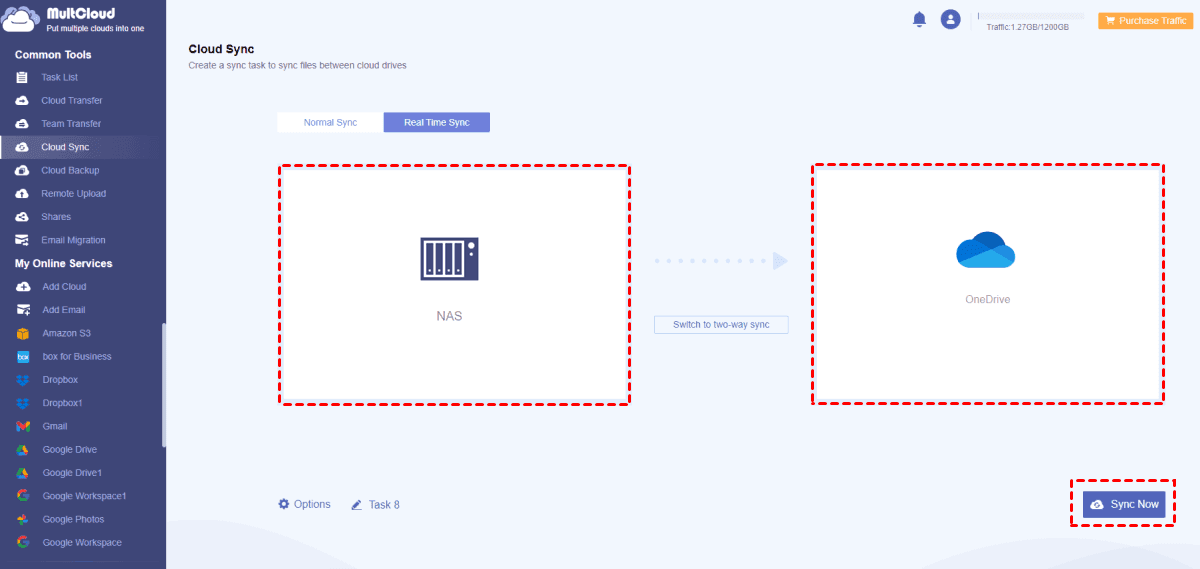Click the Dropbox icon
The height and width of the screenshot is (569, 1200).
22,380
